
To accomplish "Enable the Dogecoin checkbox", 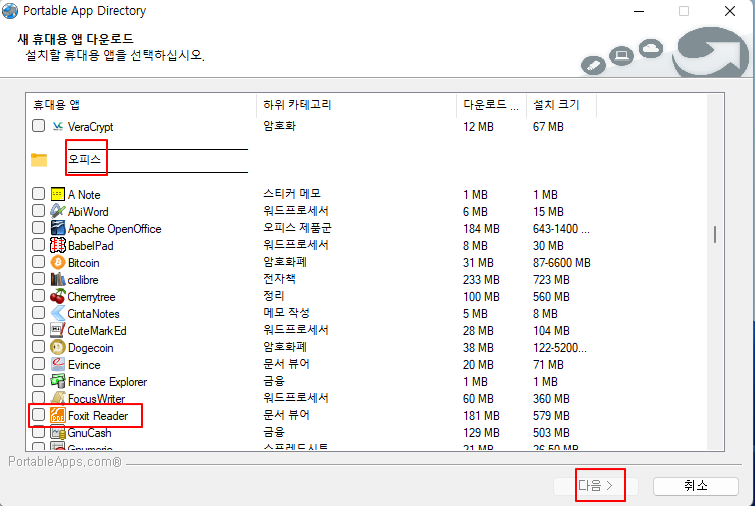I will [x=39, y=347].
